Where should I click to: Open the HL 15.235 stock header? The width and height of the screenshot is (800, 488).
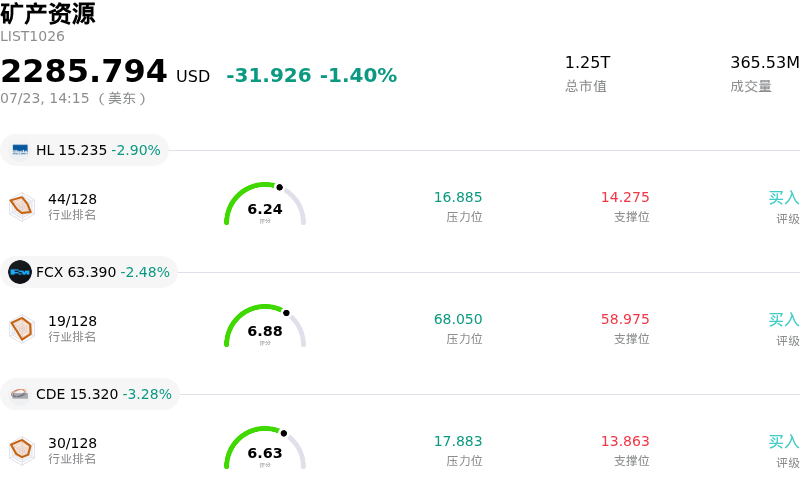[x=85, y=150]
